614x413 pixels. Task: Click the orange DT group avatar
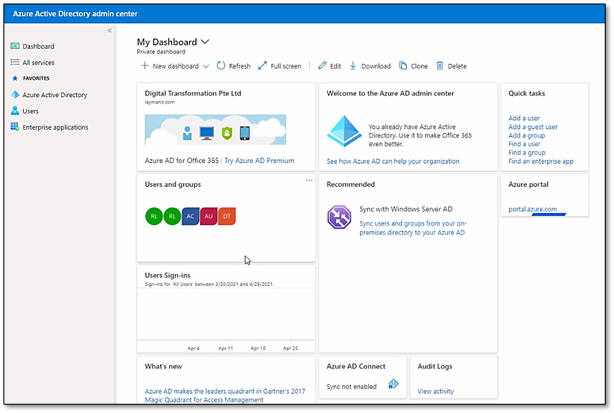227,216
